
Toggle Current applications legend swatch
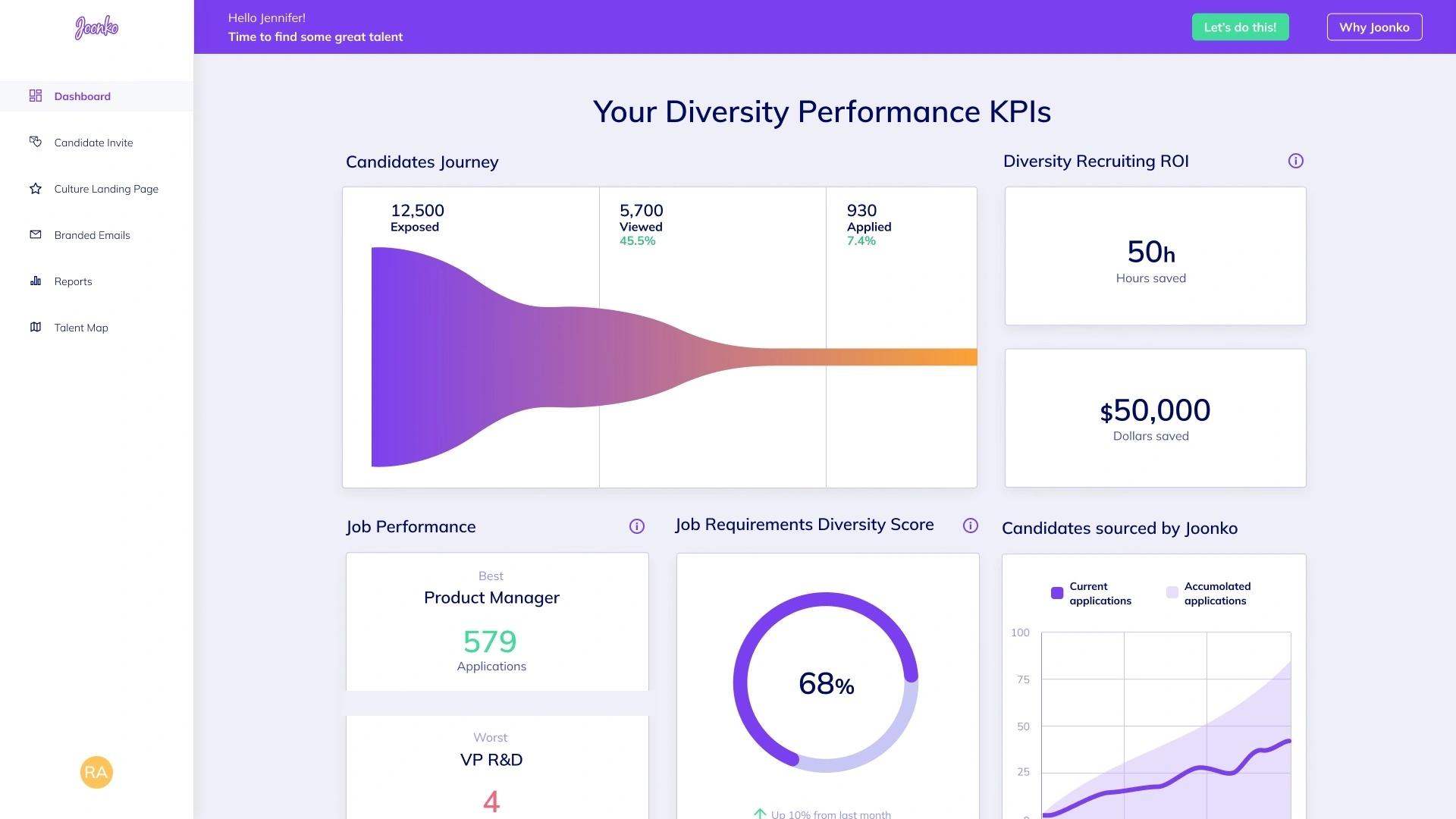1057,593
